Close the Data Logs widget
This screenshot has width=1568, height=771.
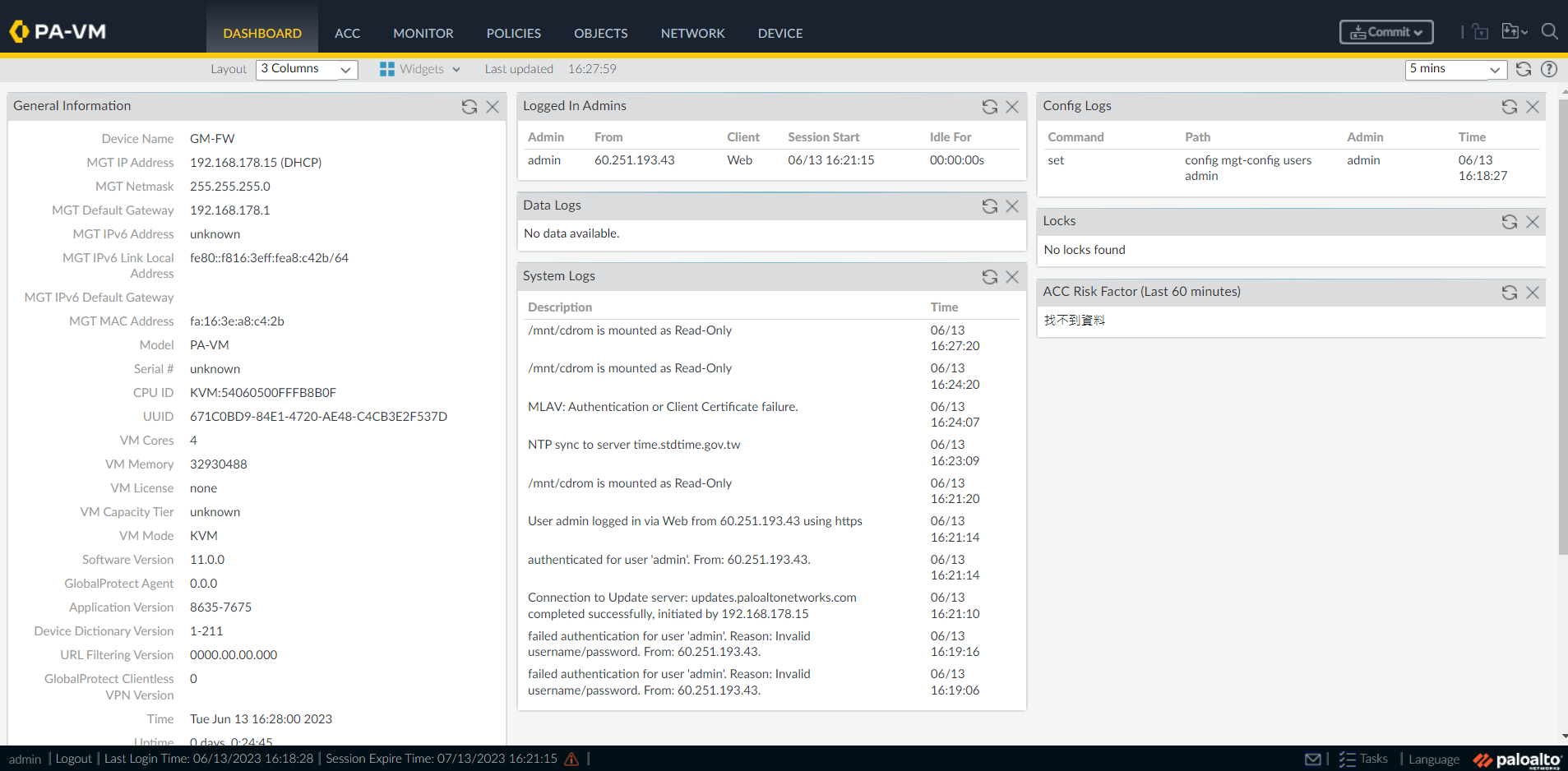pos(1012,206)
